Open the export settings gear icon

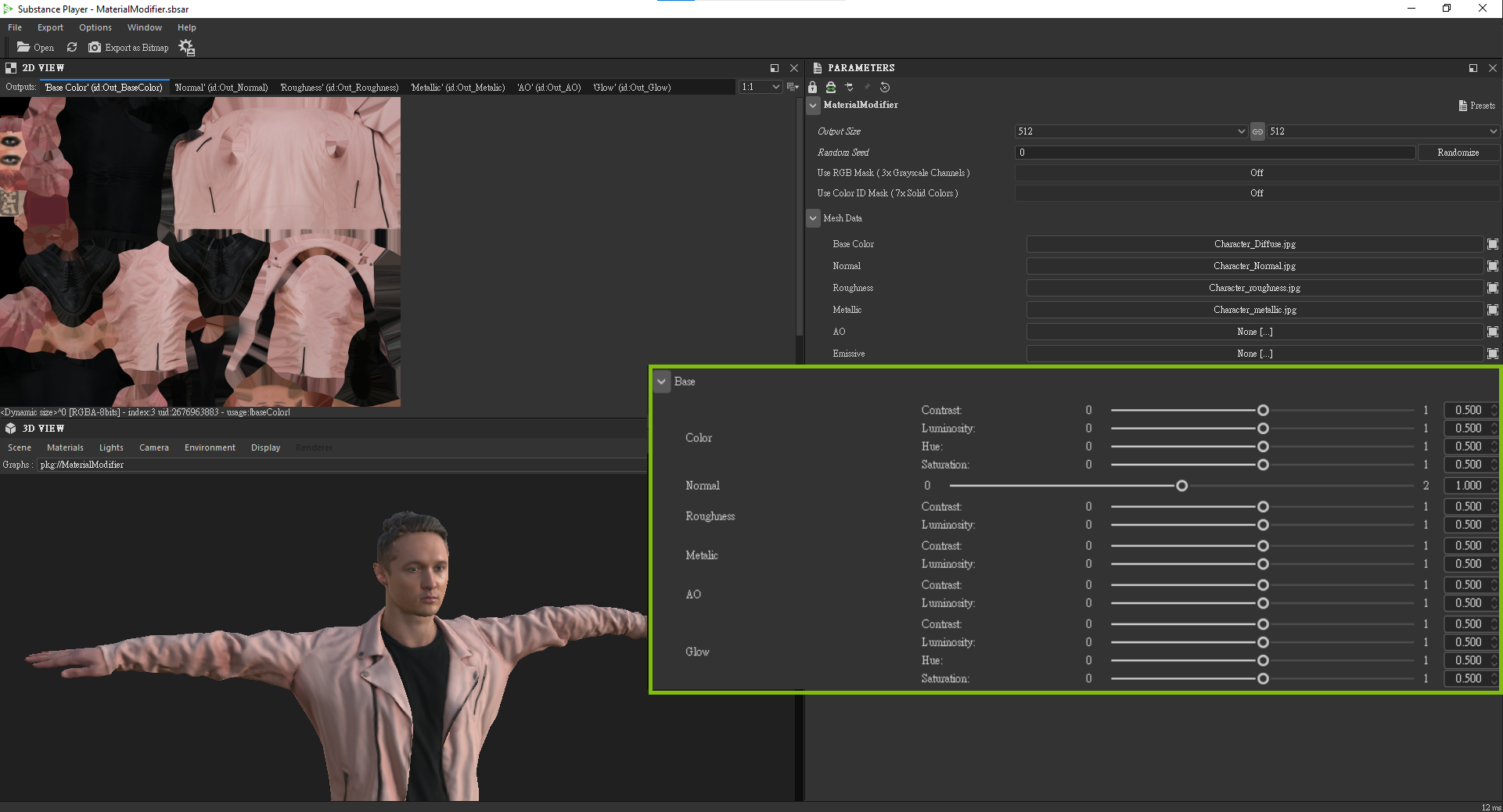pyautogui.click(x=186, y=48)
